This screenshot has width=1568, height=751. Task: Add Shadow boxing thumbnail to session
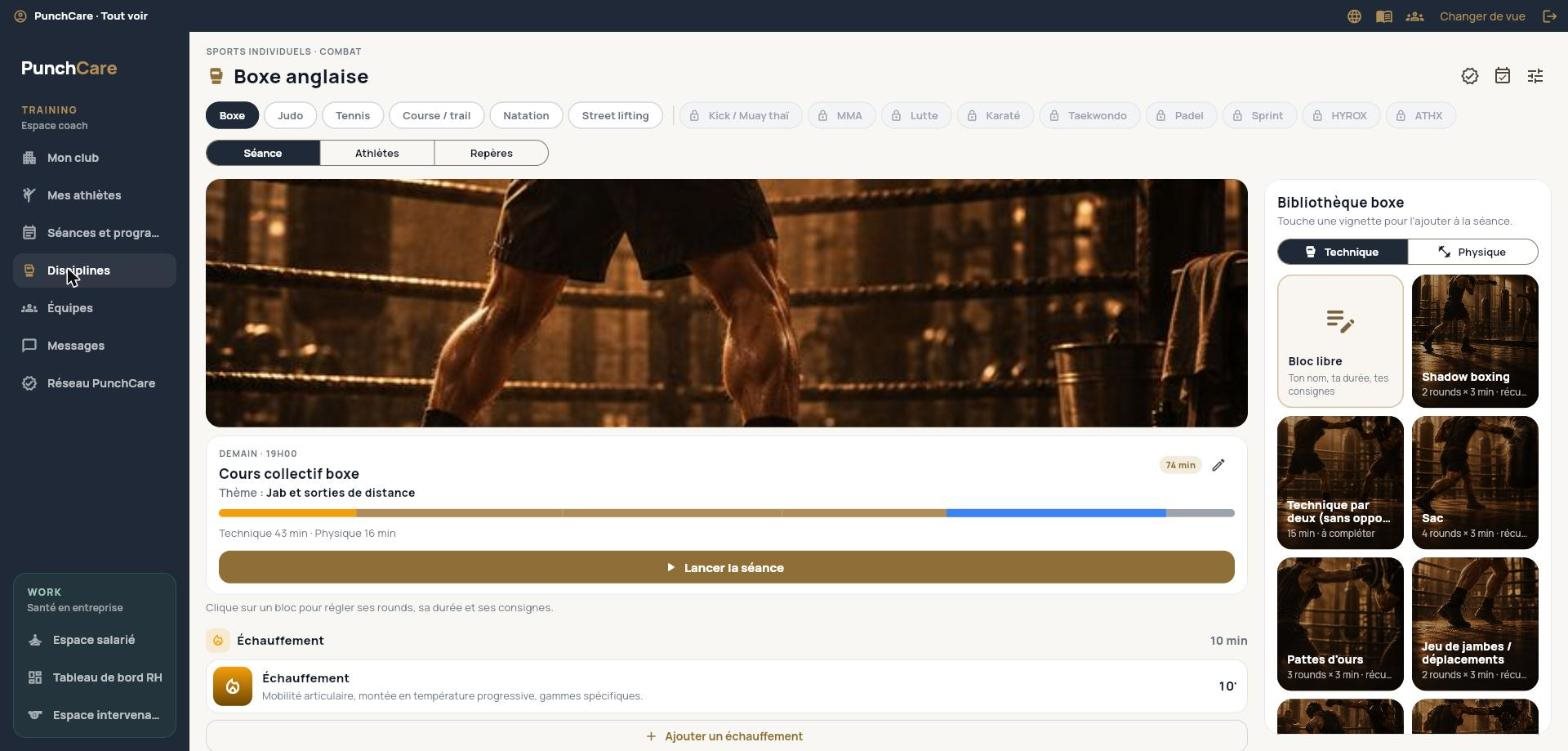[x=1474, y=341]
